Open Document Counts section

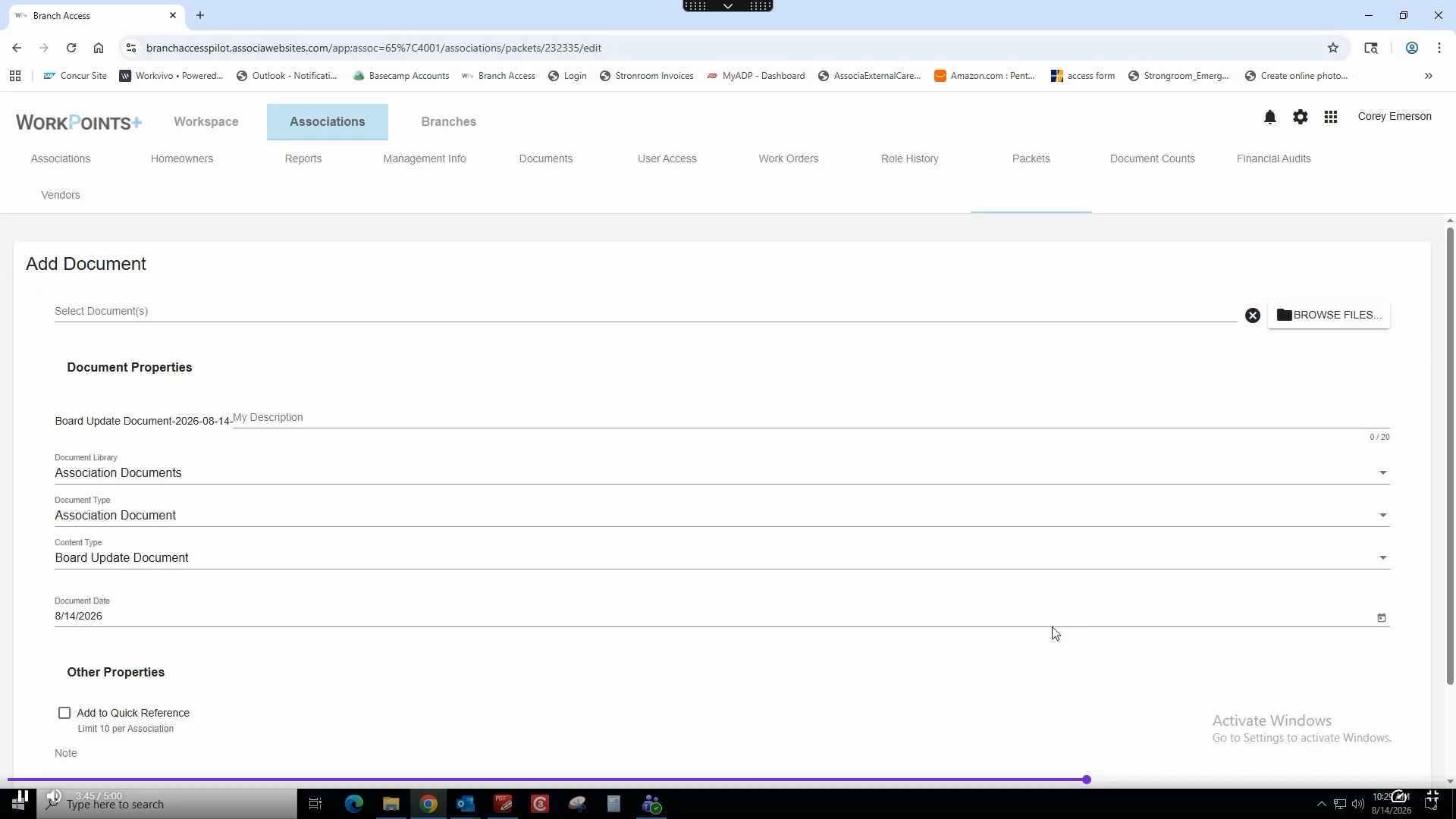tap(1153, 158)
